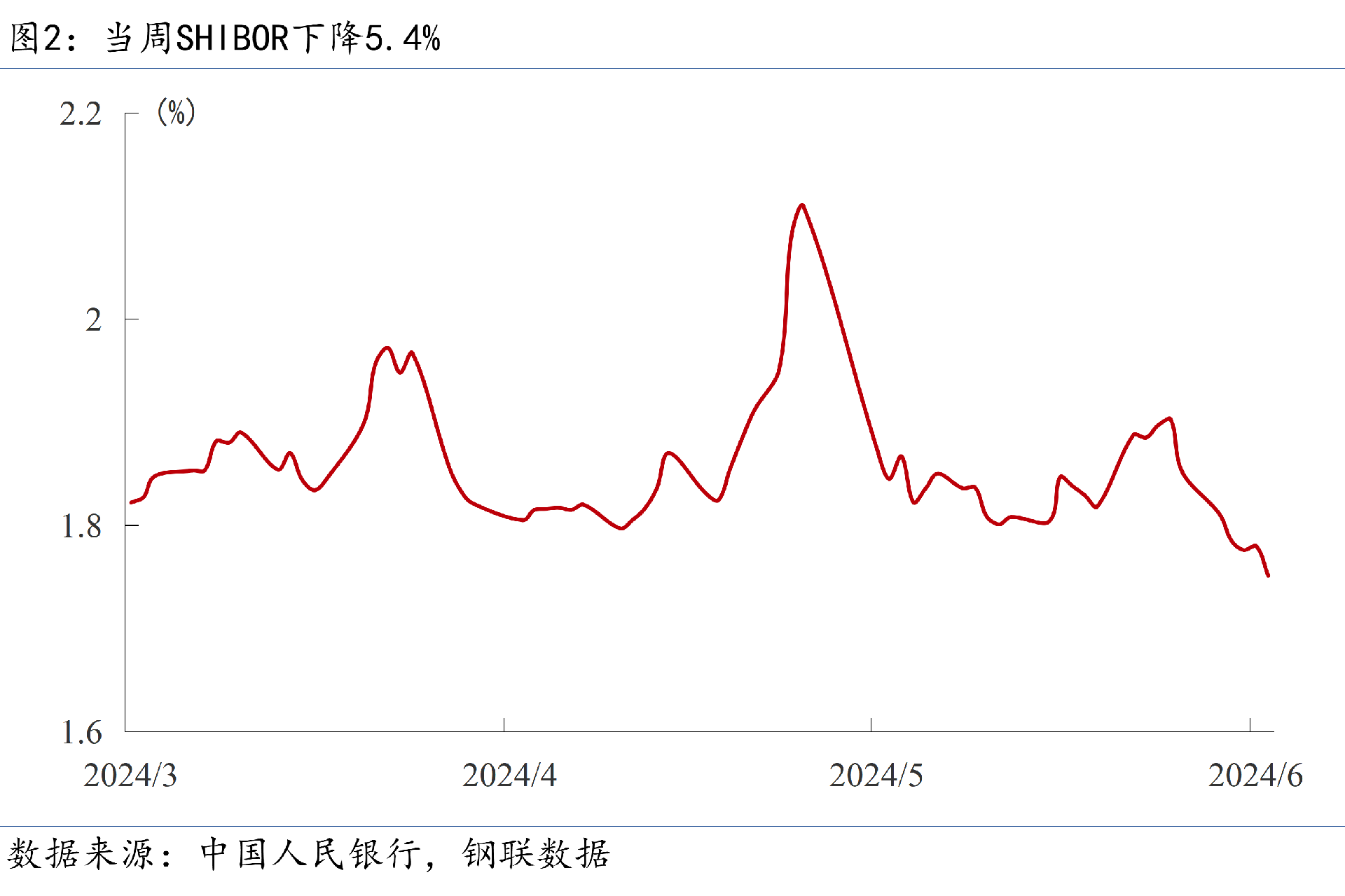Click the '钢联数据' source text
Viewport: 1345px width, 896px height.
coord(537,854)
